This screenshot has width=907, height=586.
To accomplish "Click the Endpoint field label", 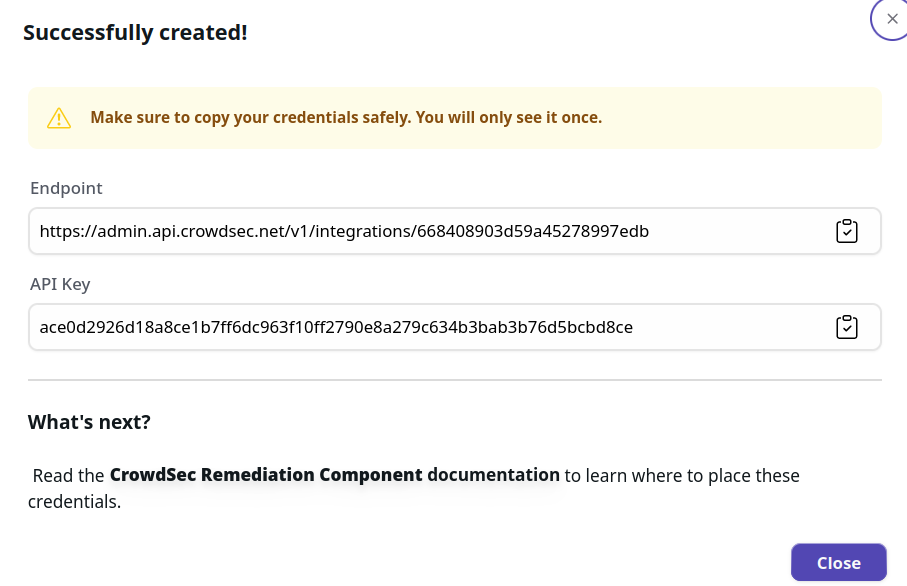I will coord(66,188).
